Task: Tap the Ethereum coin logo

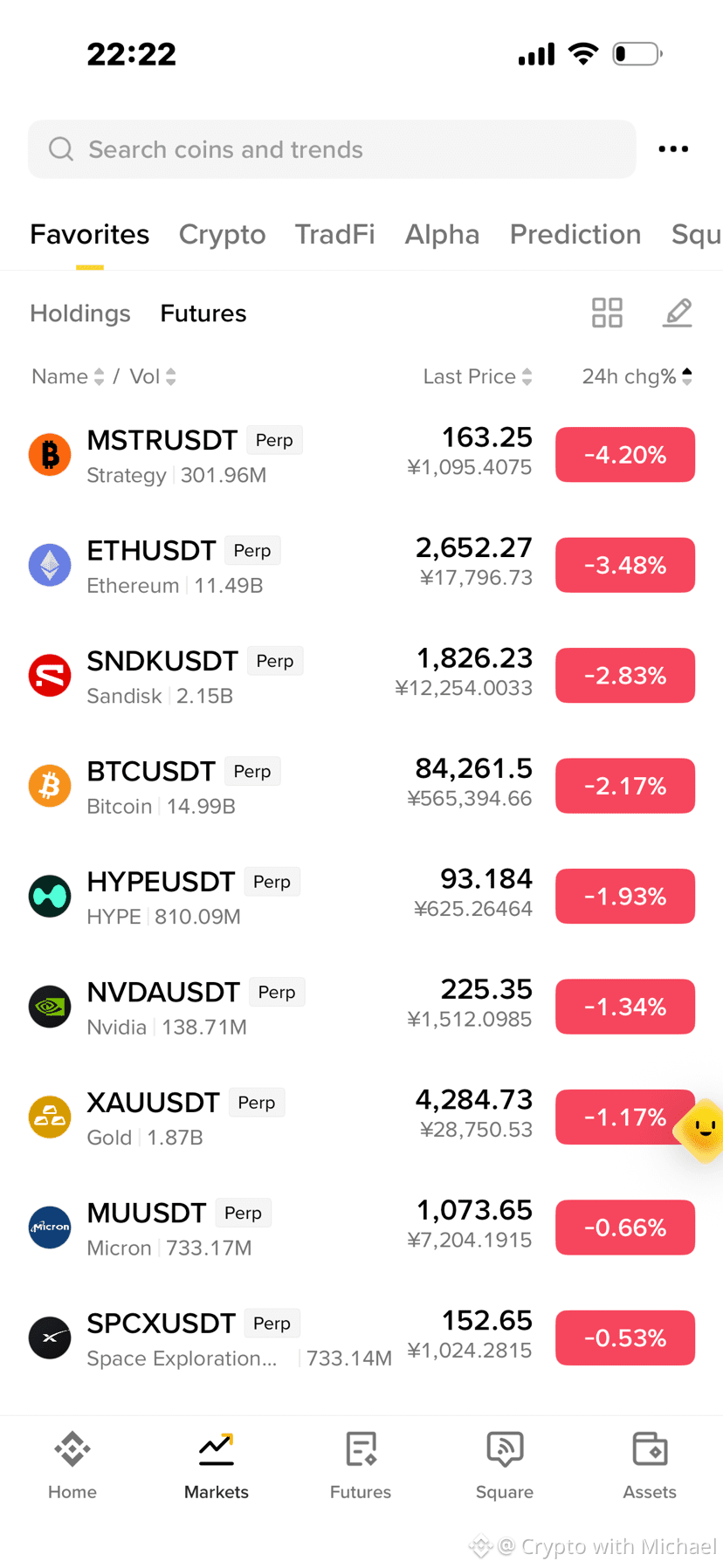Action: pos(50,565)
